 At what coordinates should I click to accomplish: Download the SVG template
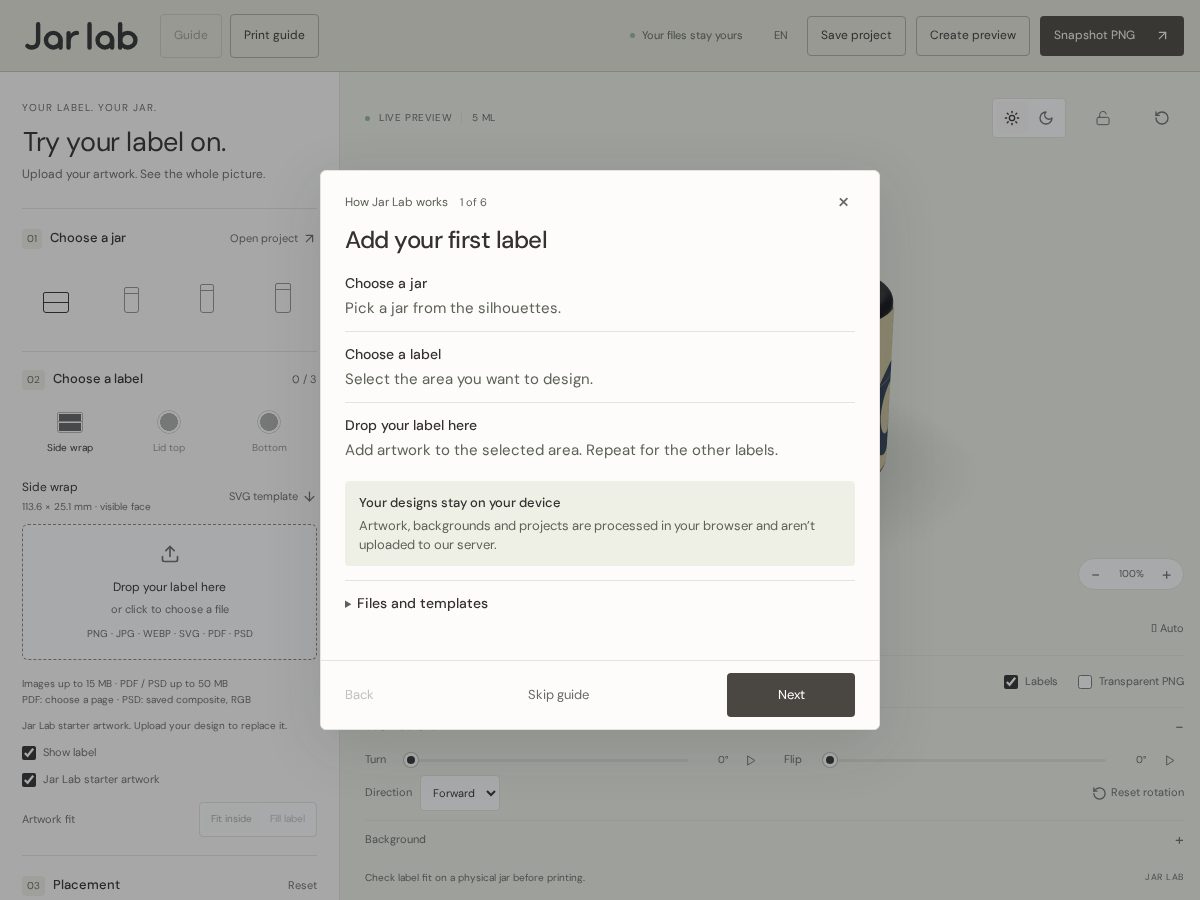point(272,496)
